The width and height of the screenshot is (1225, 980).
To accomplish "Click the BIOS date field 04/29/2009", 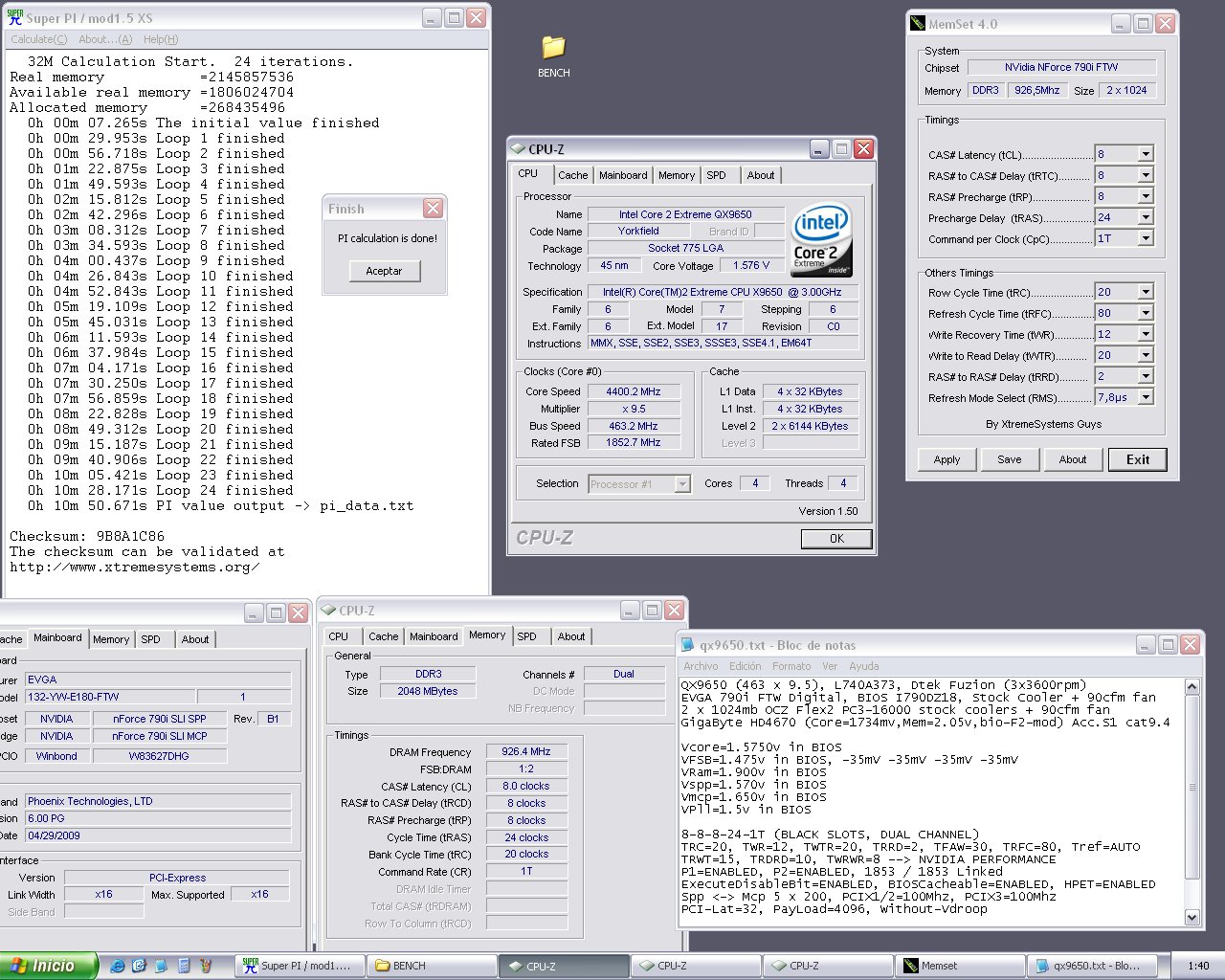I will coord(158,835).
